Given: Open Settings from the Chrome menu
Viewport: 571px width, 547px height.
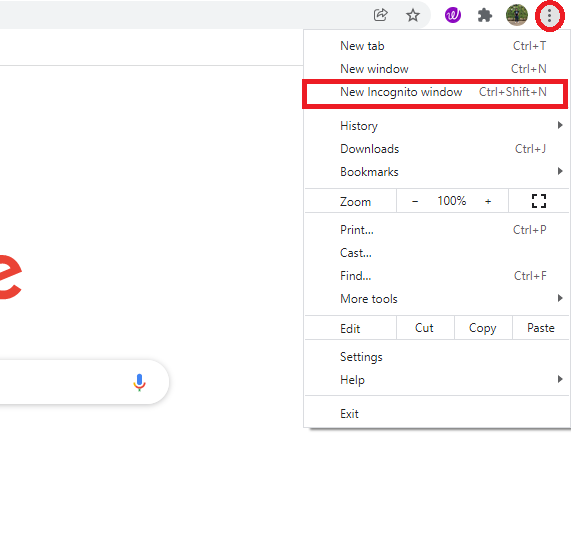Looking at the screenshot, I should (436, 357).
